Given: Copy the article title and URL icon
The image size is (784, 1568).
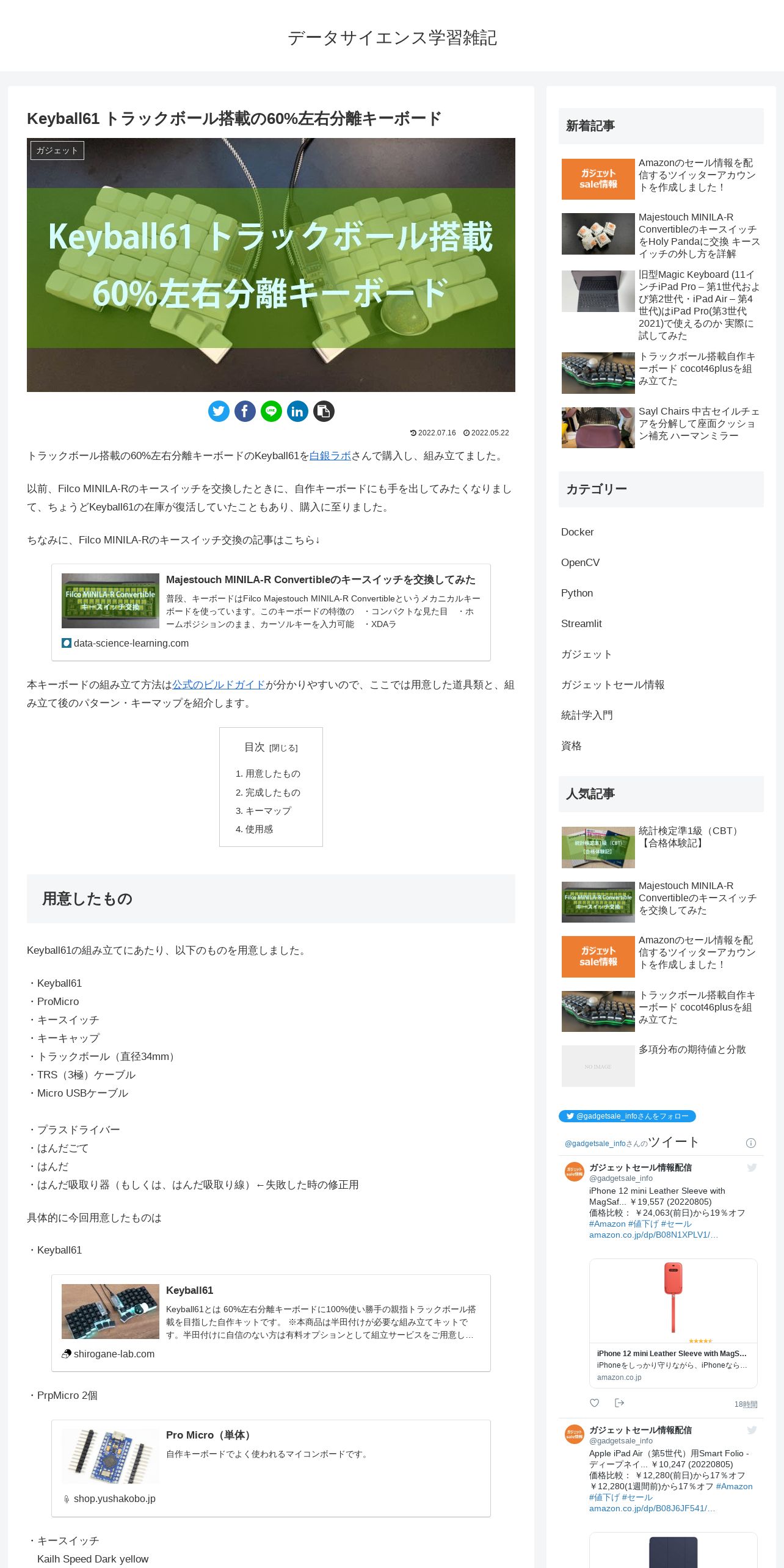Looking at the screenshot, I should pyautogui.click(x=324, y=411).
